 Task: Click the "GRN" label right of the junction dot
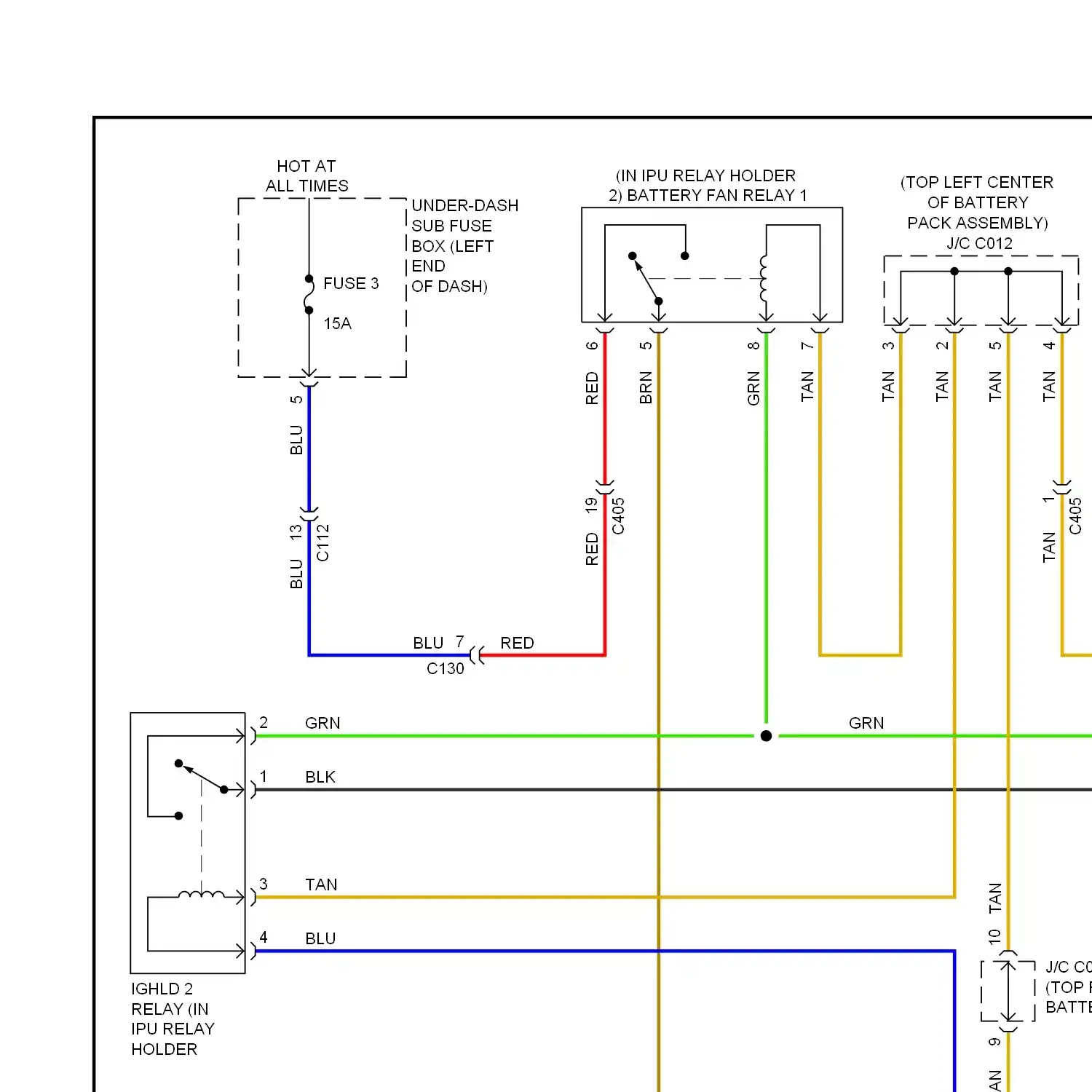[x=866, y=723]
